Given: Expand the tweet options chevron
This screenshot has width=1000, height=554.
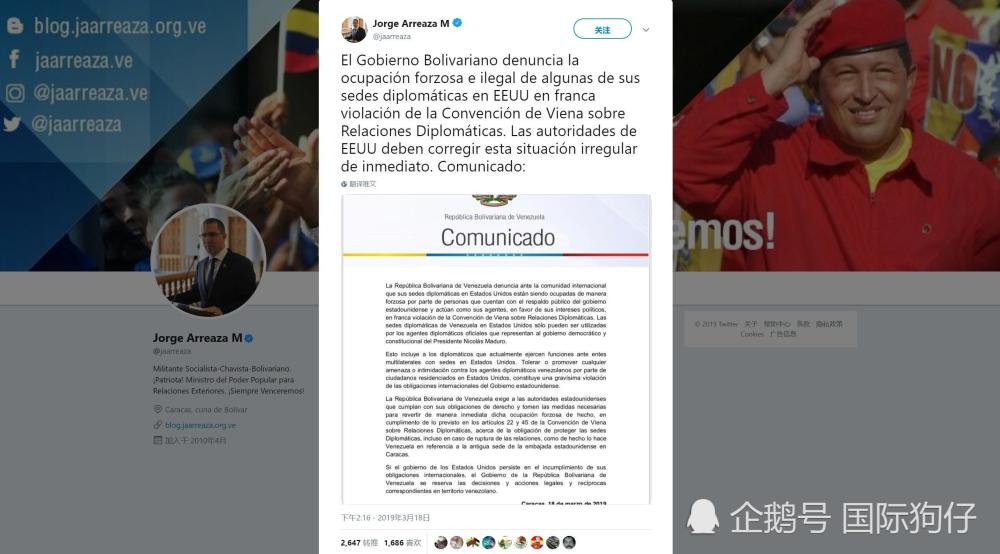Looking at the screenshot, I should pyautogui.click(x=645, y=30).
